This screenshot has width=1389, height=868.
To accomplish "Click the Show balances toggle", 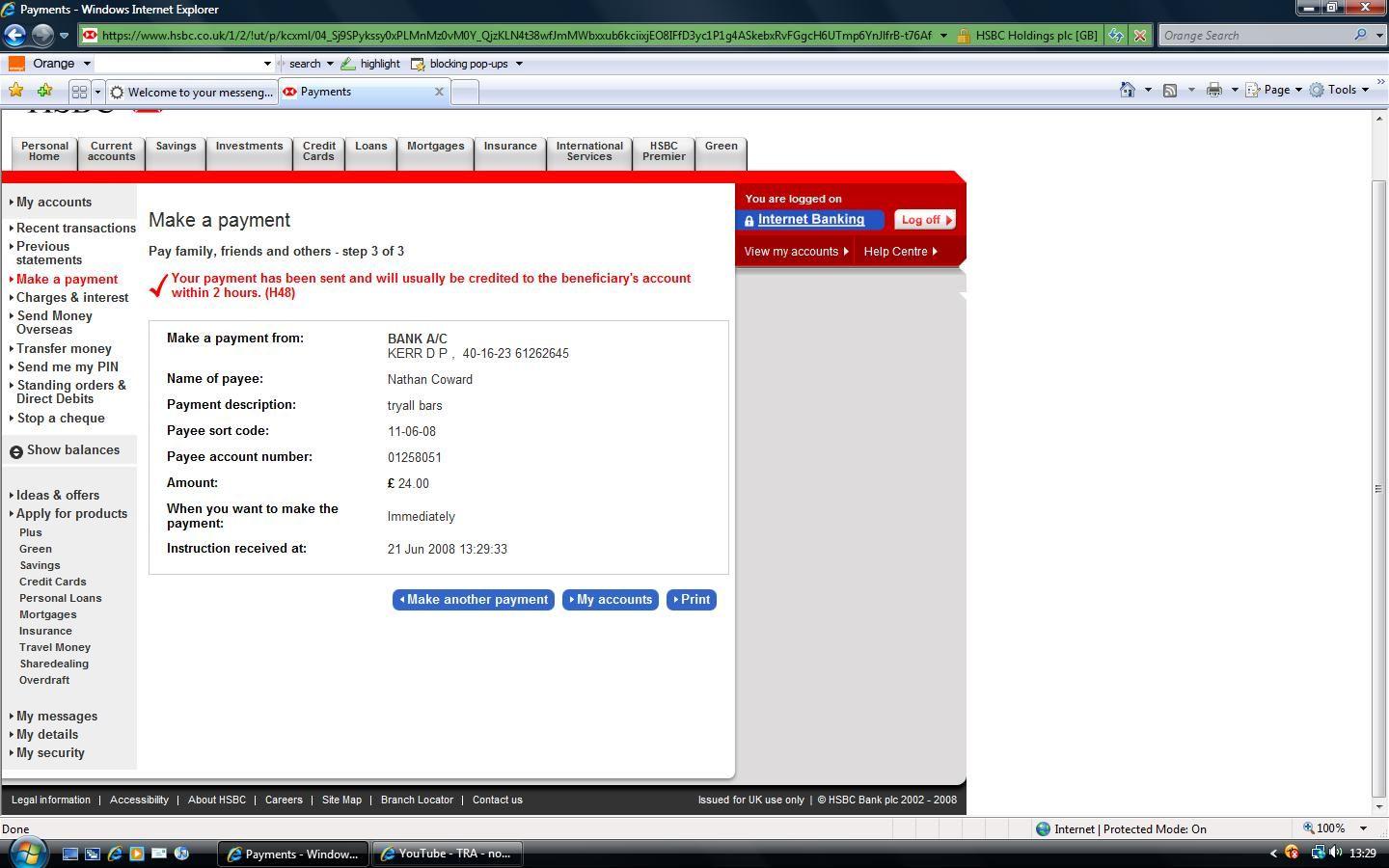I will coord(65,450).
